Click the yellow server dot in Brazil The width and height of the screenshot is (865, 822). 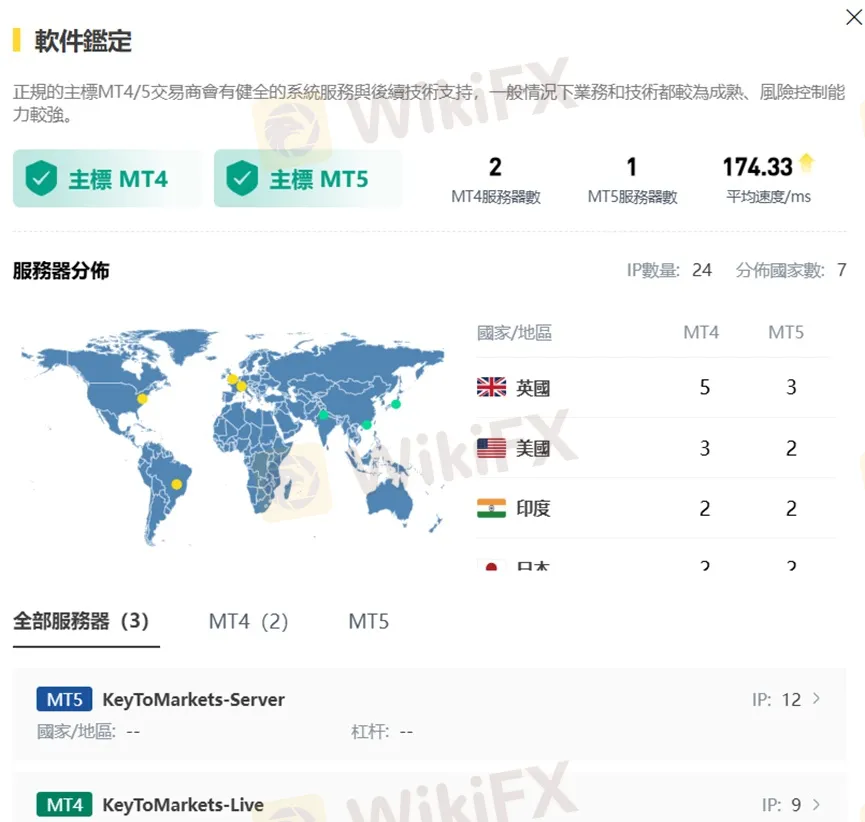pyautogui.click(x=177, y=484)
